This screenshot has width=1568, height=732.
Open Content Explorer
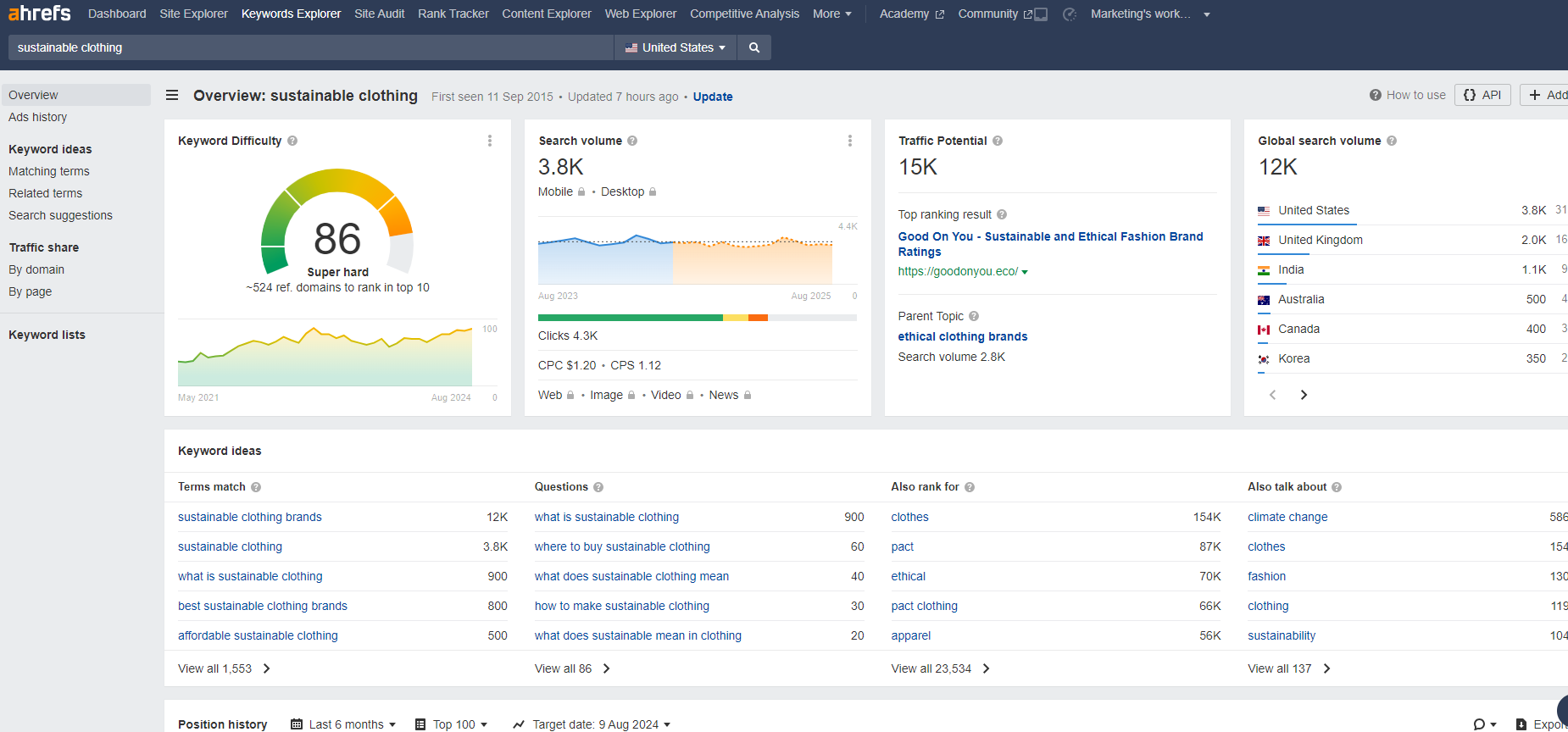pos(547,14)
